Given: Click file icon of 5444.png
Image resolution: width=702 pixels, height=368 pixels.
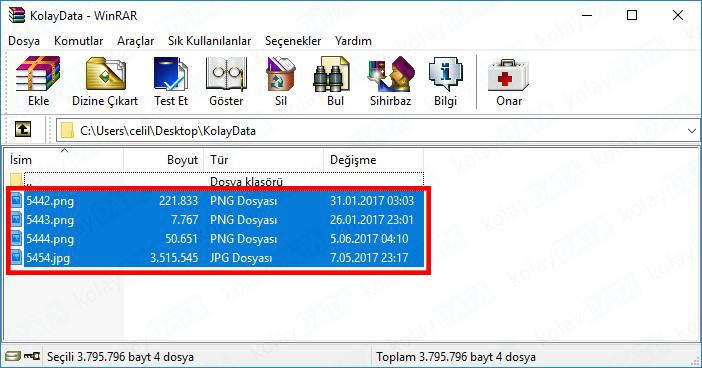Looking at the screenshot, I should tap(17, 239).
